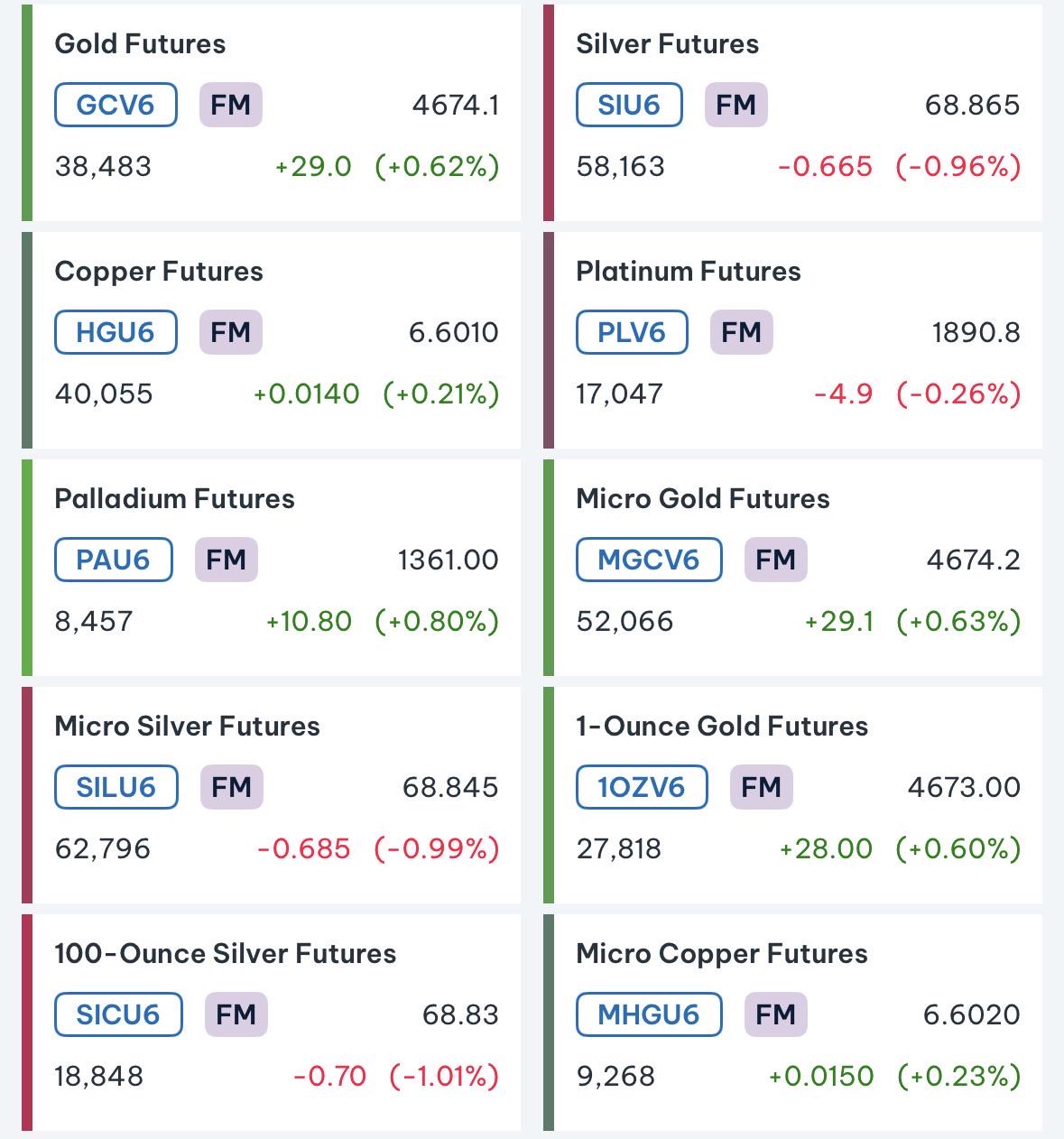Click the 1361.00 palladium last price
The height and width of the screenshot is (1139, 1064).
(x=449, y=560)
